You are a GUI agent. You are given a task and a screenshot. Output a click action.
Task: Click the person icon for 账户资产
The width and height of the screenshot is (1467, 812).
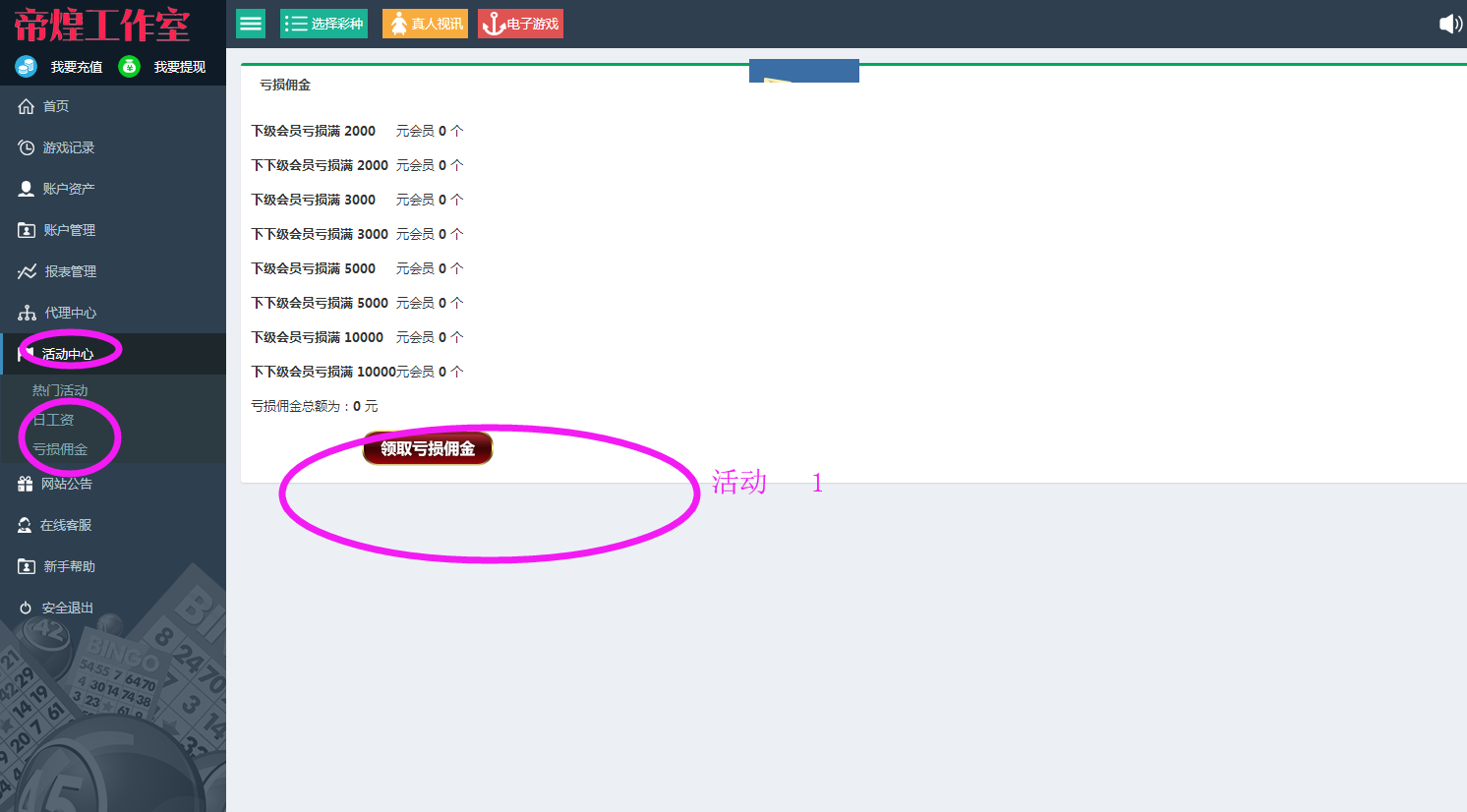click(27, 189)
